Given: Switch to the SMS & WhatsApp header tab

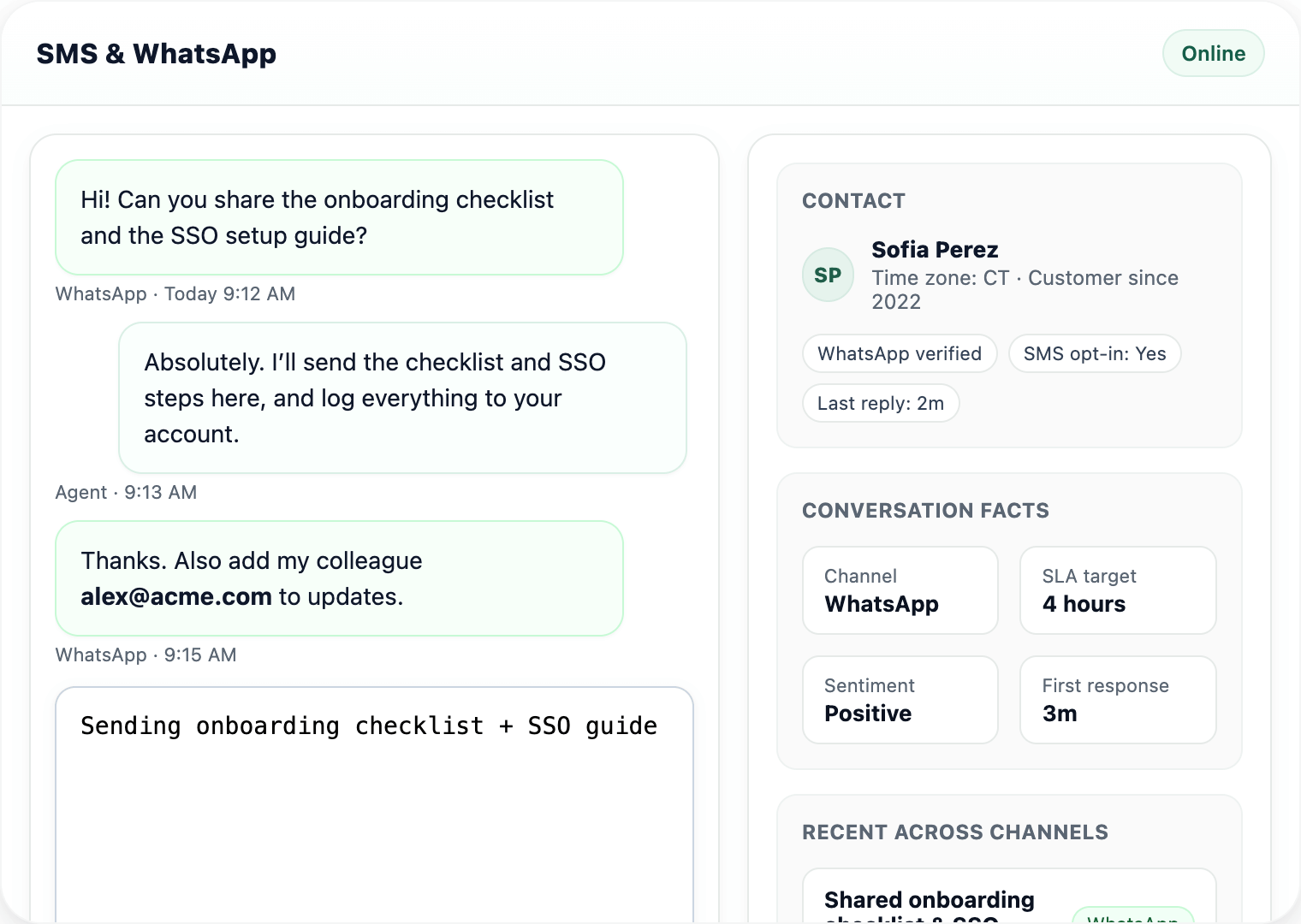Looking at the screenshot, I should pos(157,53).
